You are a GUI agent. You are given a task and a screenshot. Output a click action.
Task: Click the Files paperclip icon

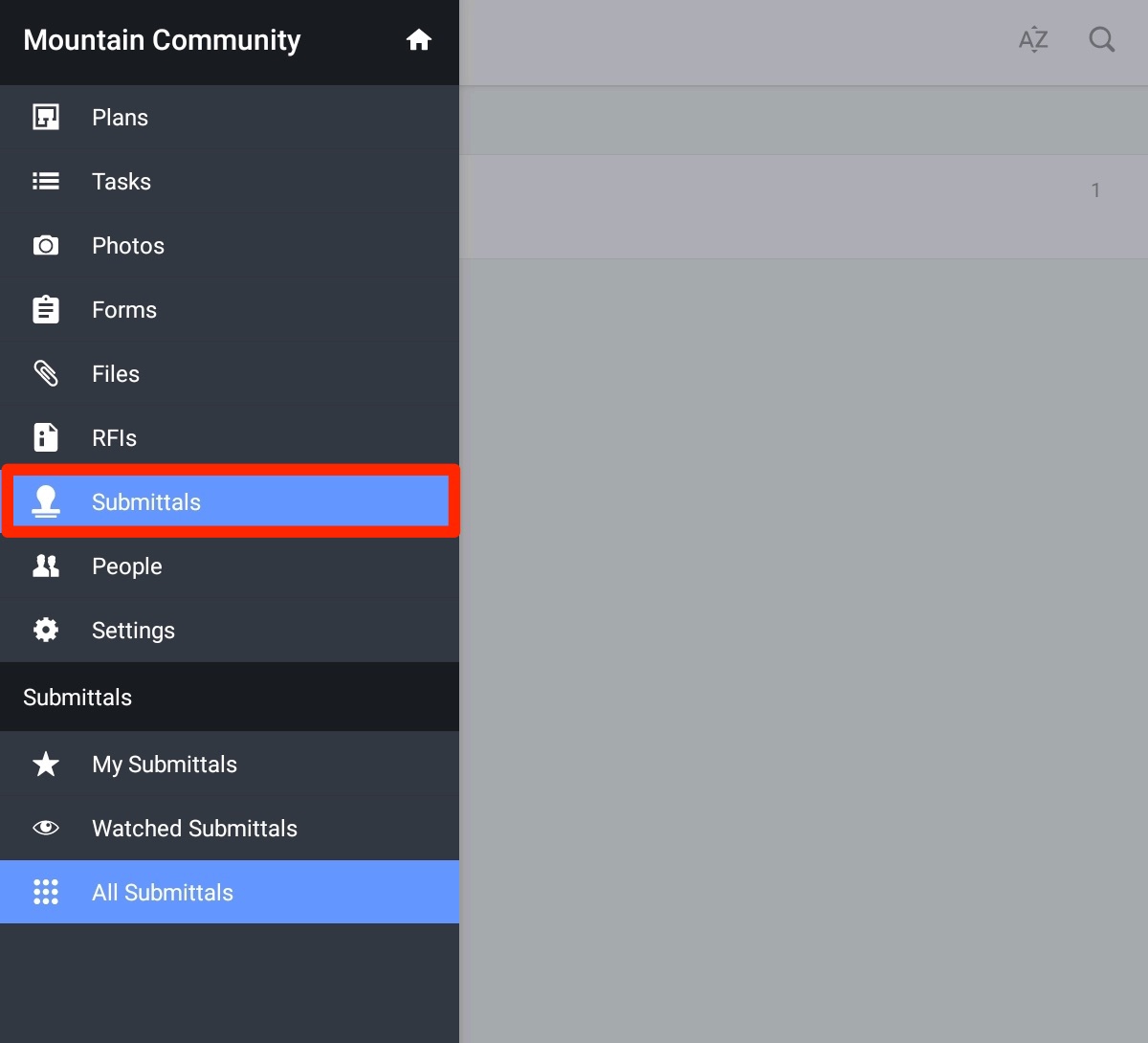(46, 374)
